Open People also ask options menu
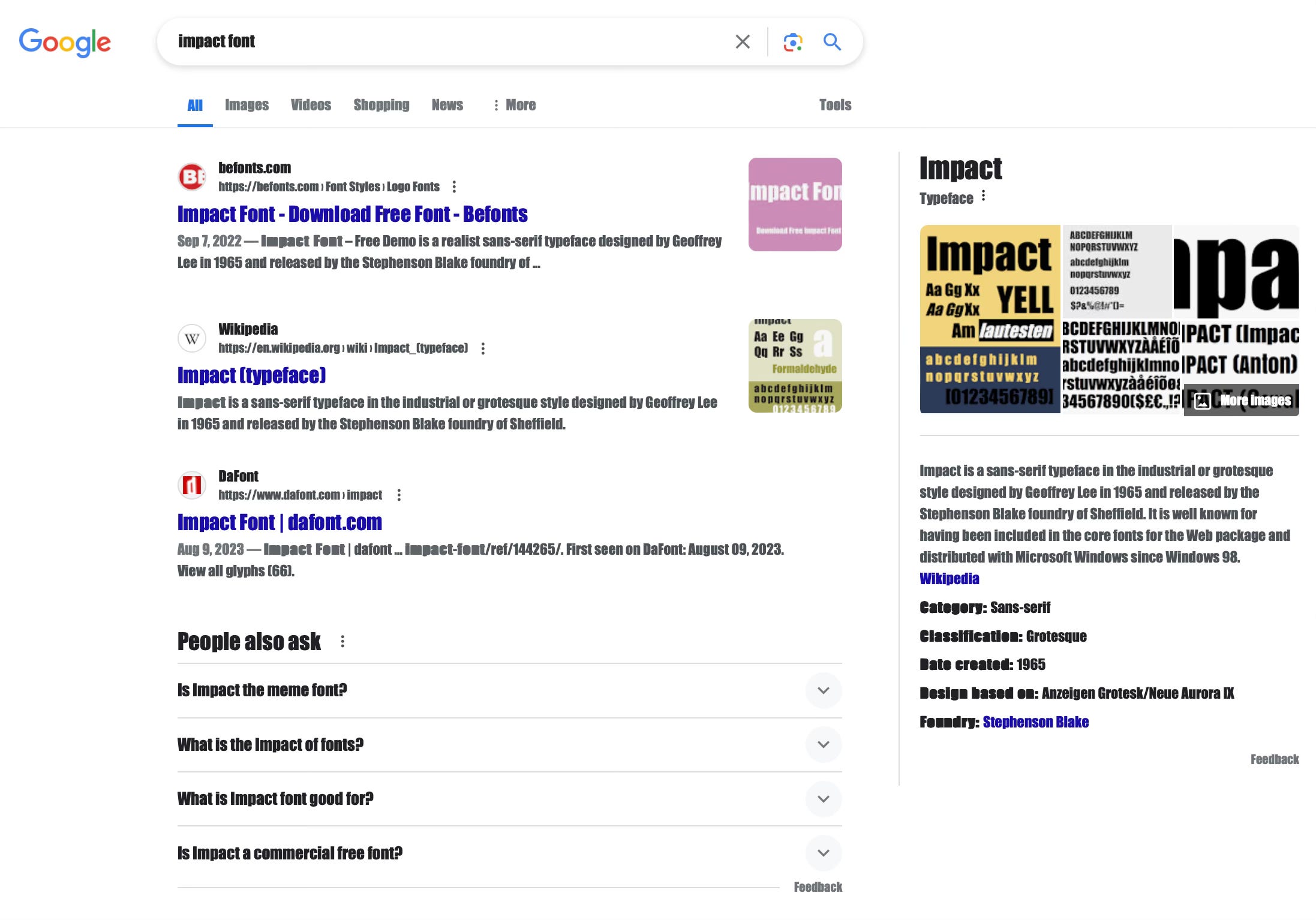This screenshot has width=1316, height=920. [342, 641]
